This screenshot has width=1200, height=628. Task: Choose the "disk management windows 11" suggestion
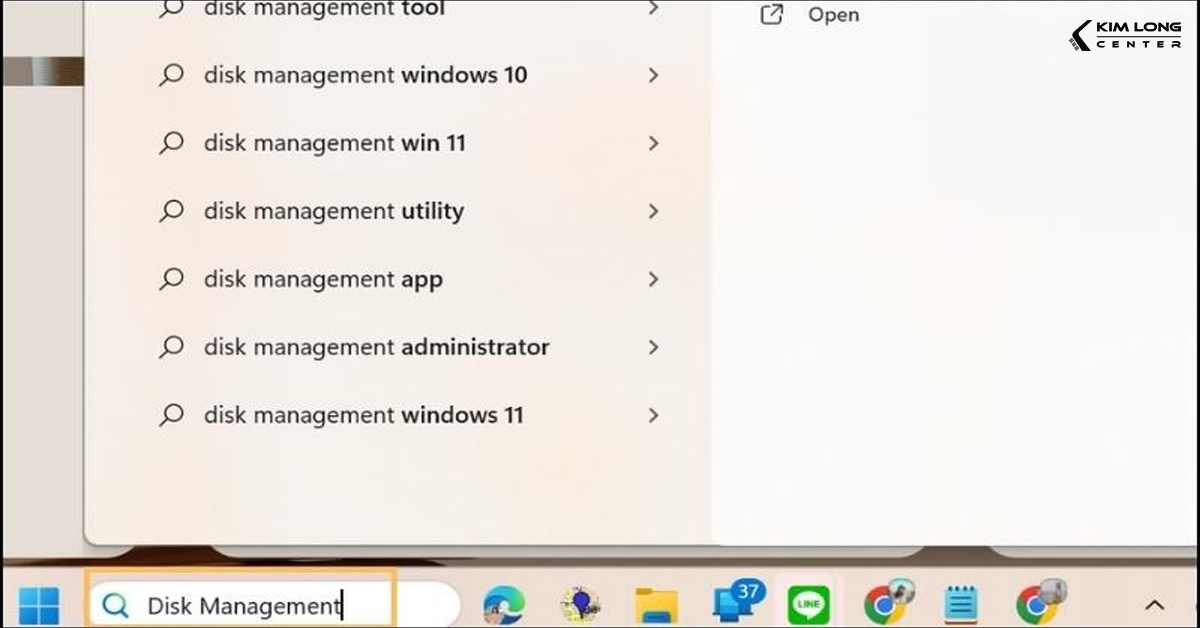[363, 415]
